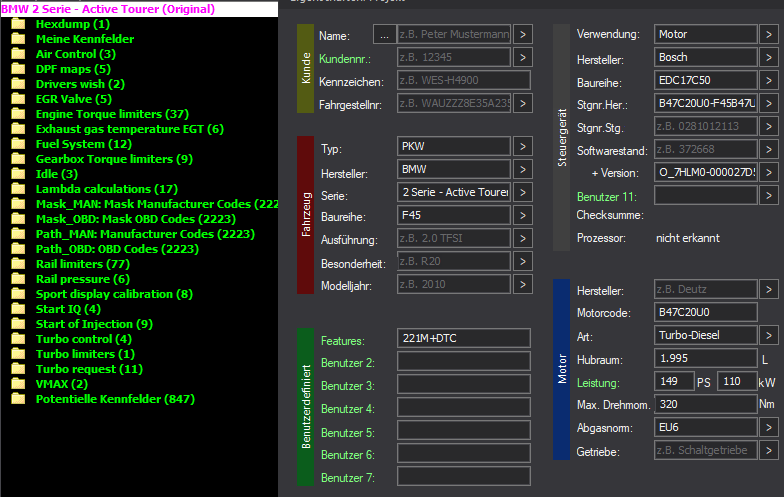Viewport: 784px width, 497px height.
Task: Open Path_MAN: Manufacturer Codes (2223) folder
Action: click(x=145, y=234)
